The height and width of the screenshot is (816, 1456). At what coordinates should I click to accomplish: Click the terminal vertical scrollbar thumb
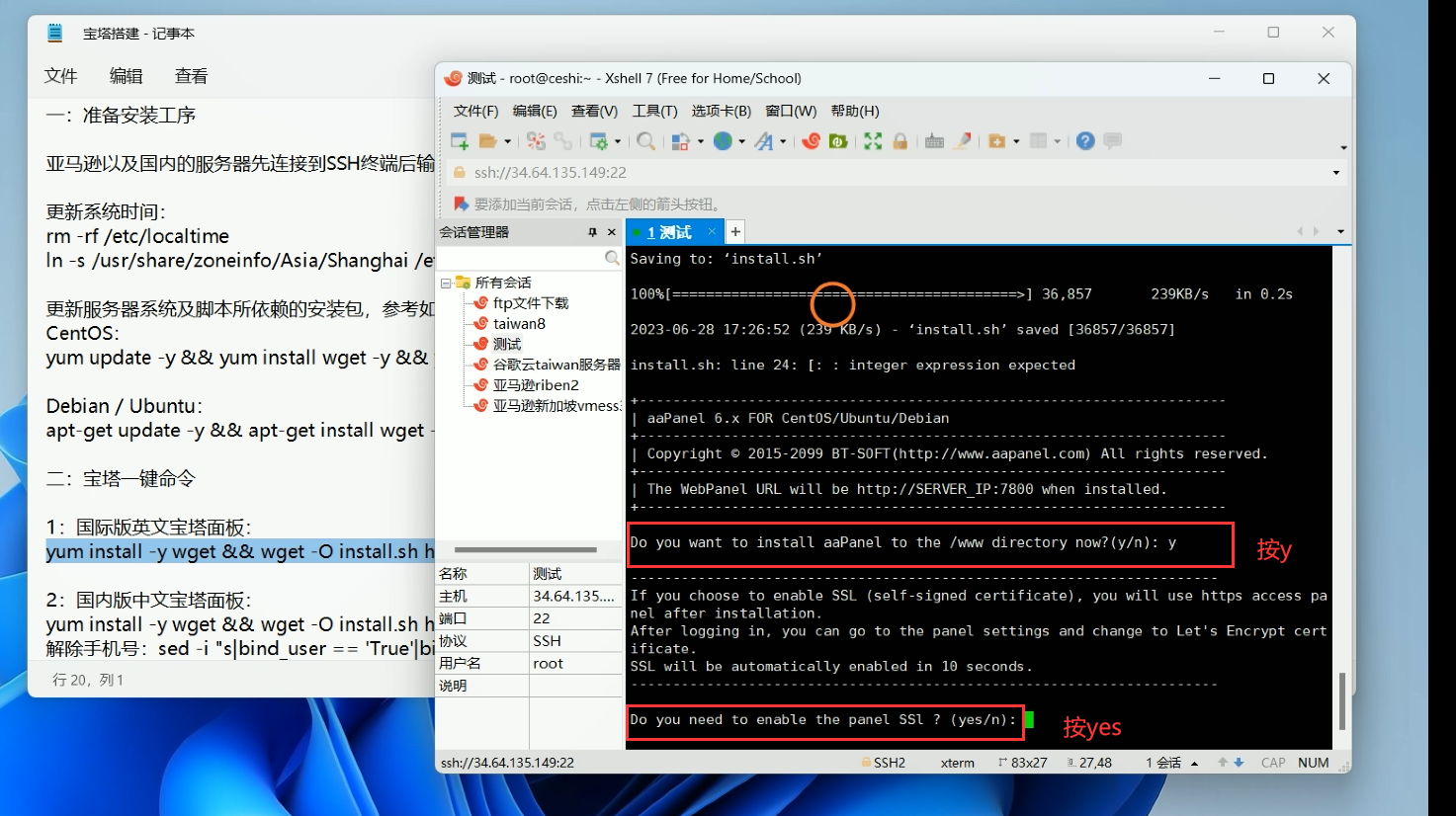1341,701
